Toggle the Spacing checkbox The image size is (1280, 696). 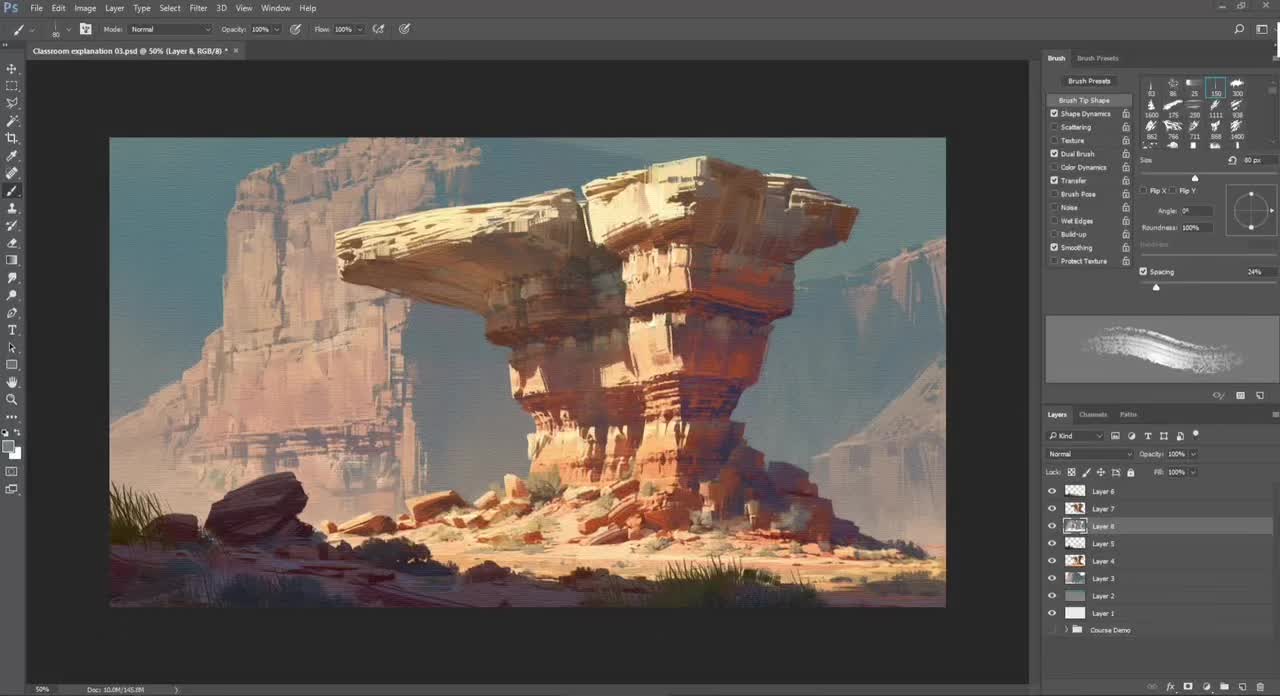(1143, 272)
